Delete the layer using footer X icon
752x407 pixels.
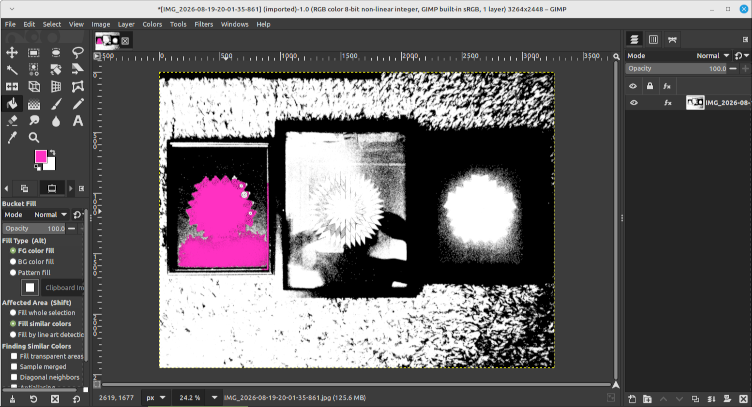point(743,399)
